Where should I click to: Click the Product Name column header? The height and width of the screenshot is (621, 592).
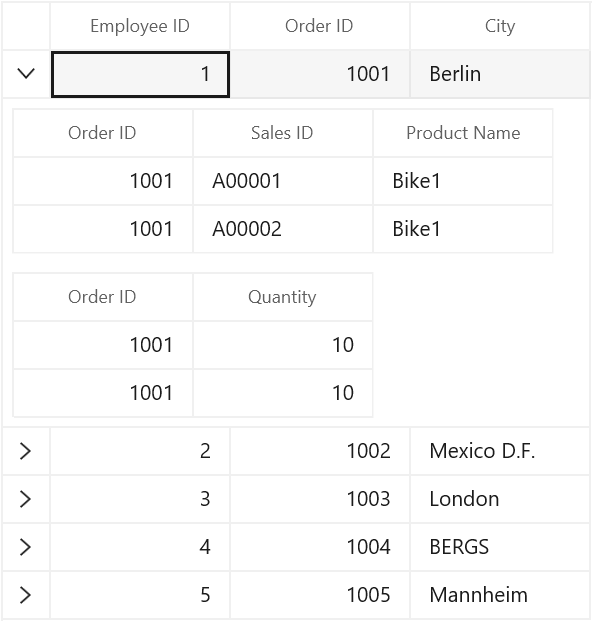click(x=463, y=133)
